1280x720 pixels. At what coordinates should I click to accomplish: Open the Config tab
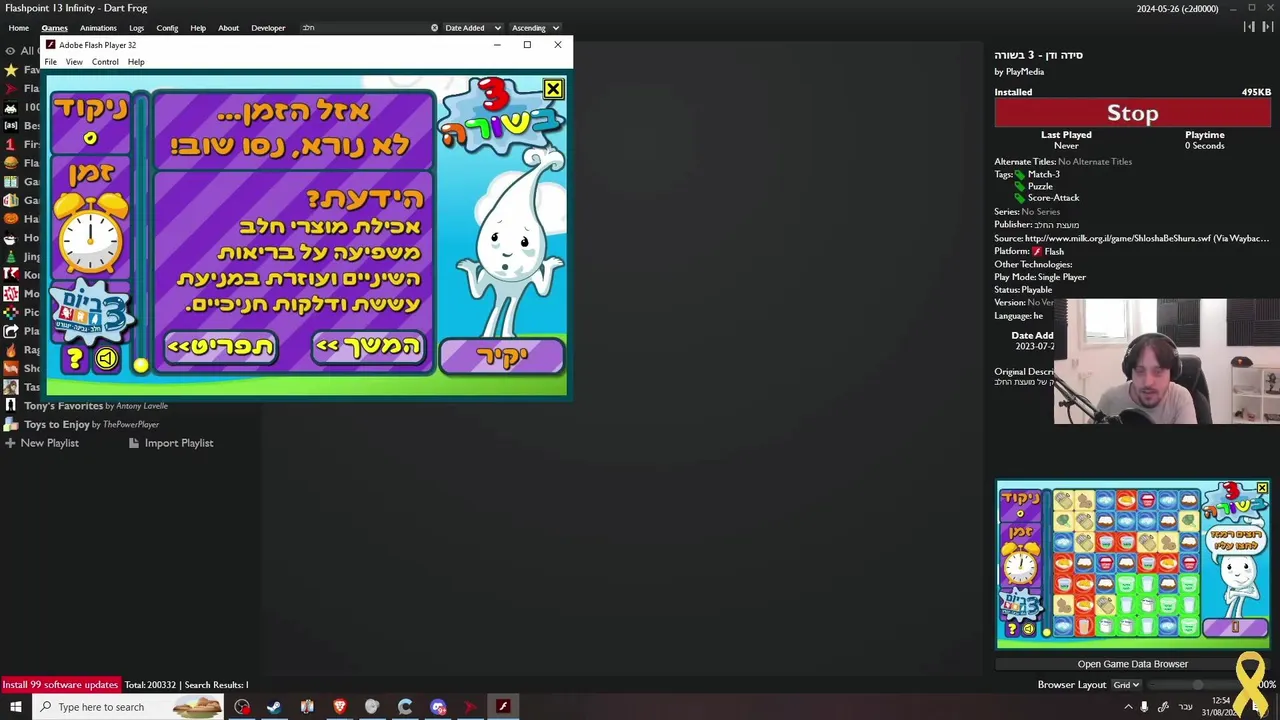coord(167,28)
